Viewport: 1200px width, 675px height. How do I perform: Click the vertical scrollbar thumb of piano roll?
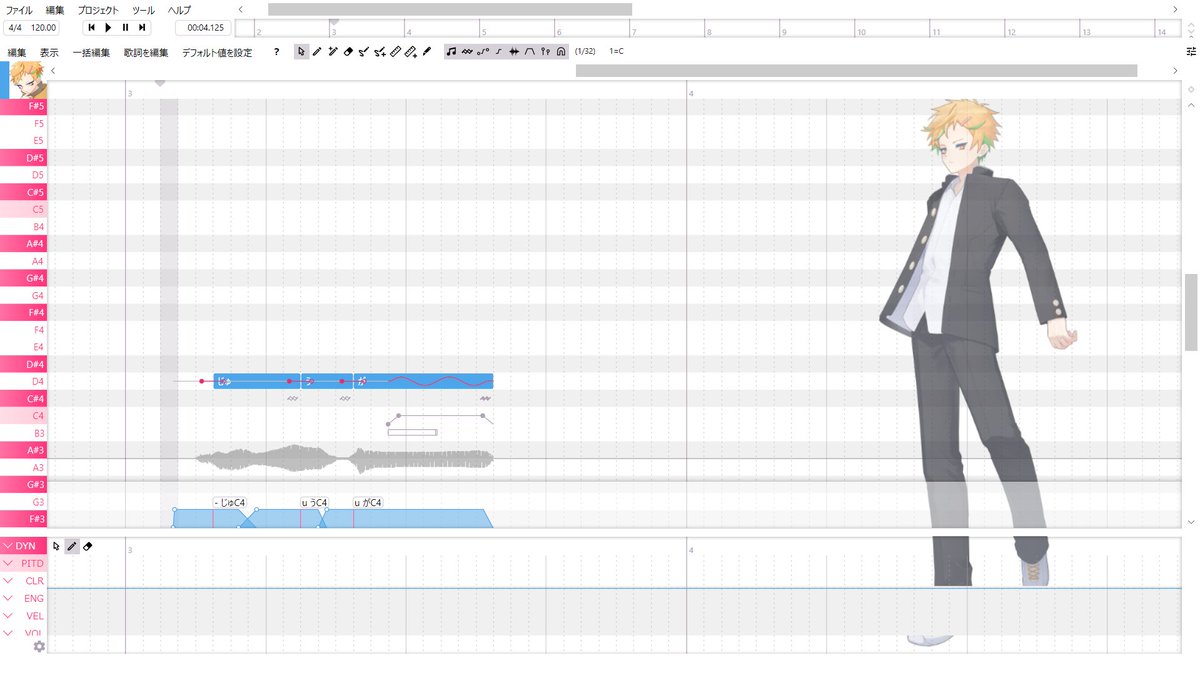[1191, 312]
